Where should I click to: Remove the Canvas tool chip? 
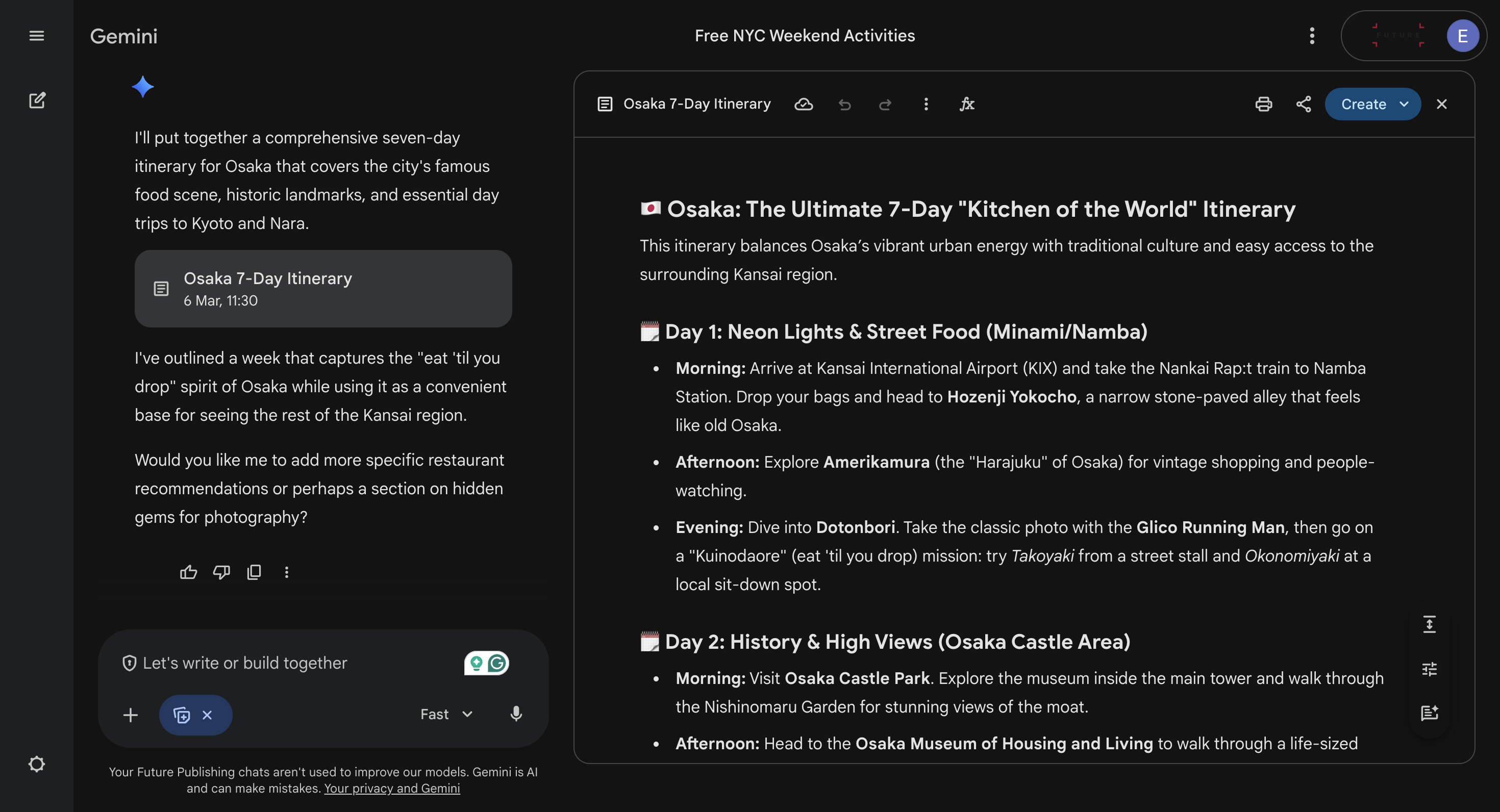pos(207,715)
